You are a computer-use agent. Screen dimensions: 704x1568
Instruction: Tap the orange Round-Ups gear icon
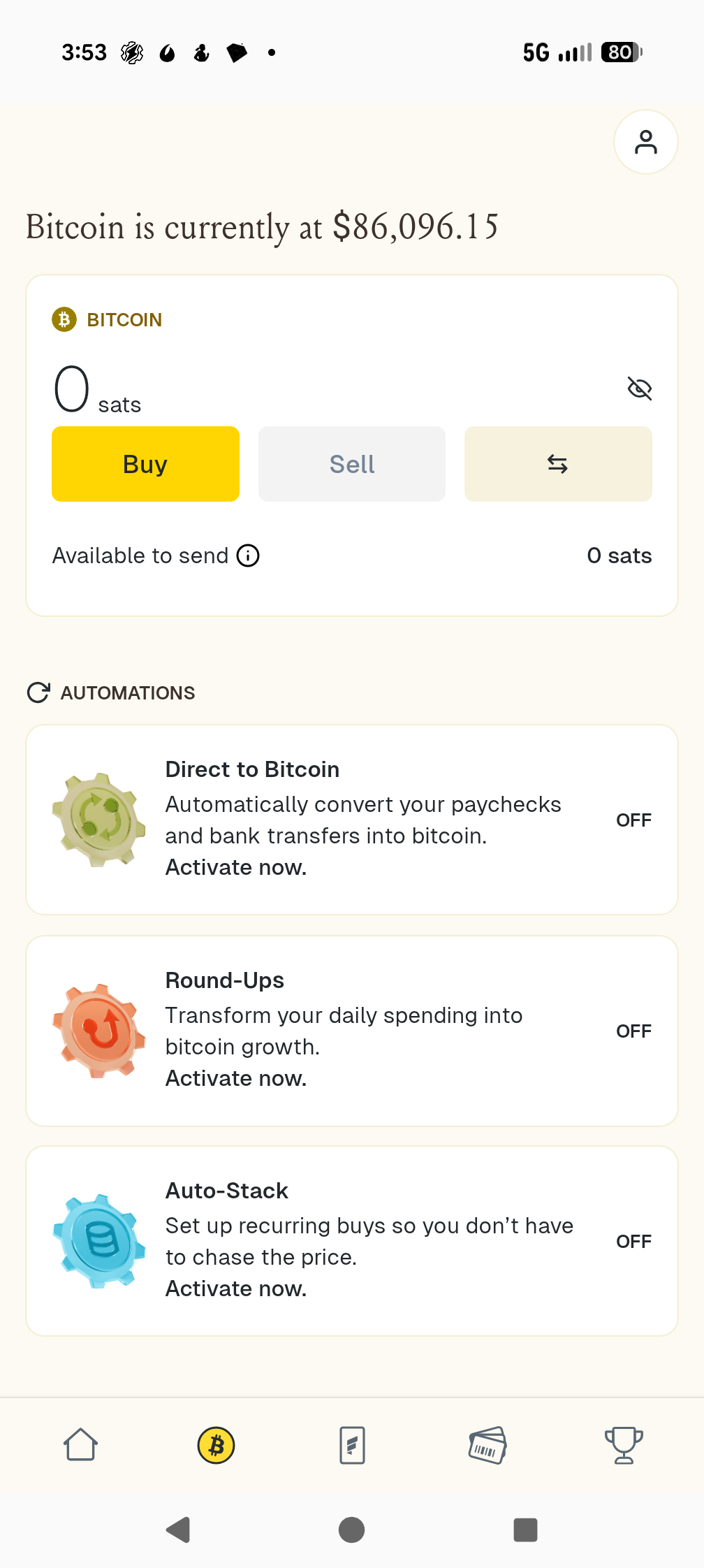pos(99,1031)
